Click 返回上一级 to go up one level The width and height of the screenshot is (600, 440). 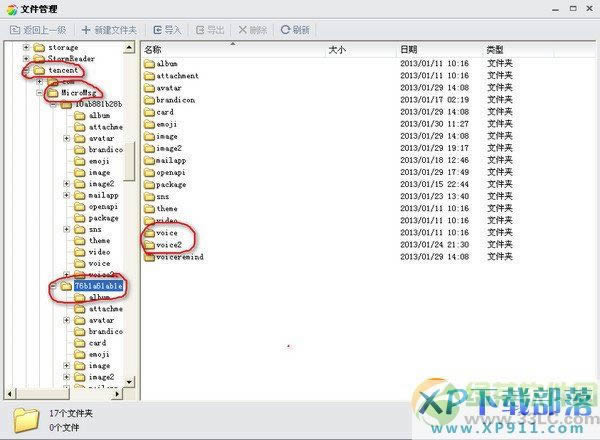(38, 30)
